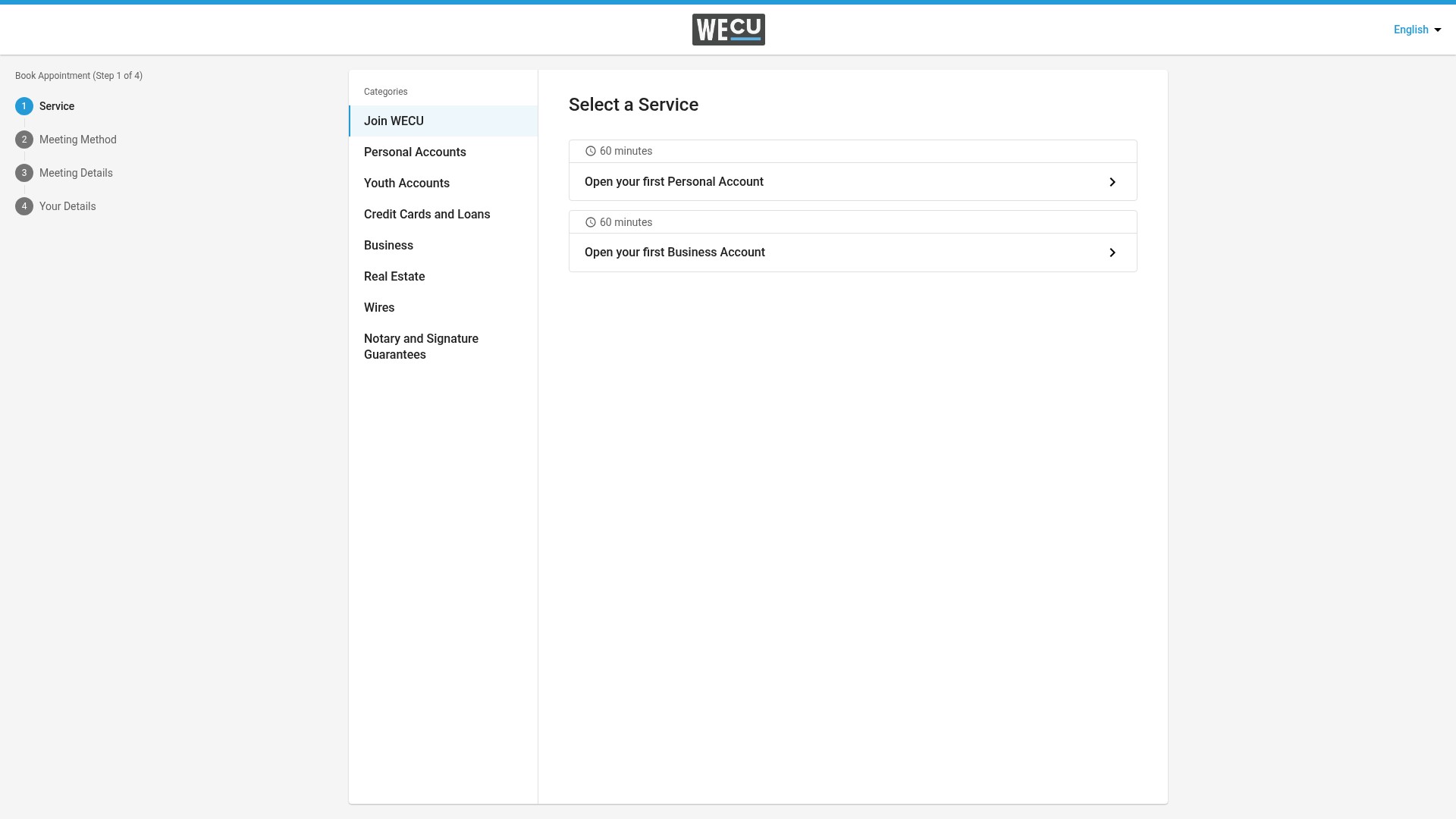Choose Open your first Business Account

(852, 253)
